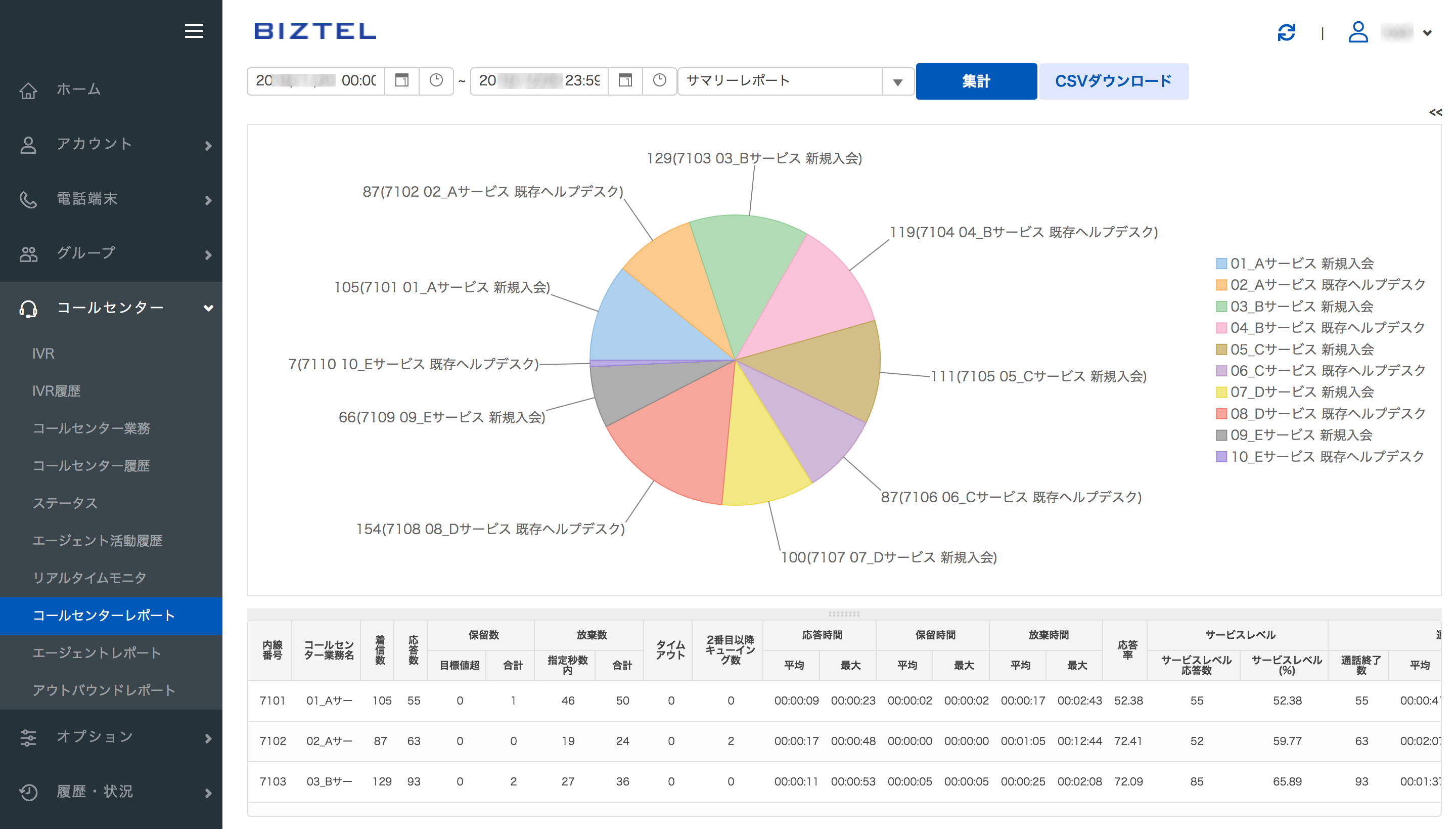Open start date calendar picker icon
1456x829 pixels.
402,80
